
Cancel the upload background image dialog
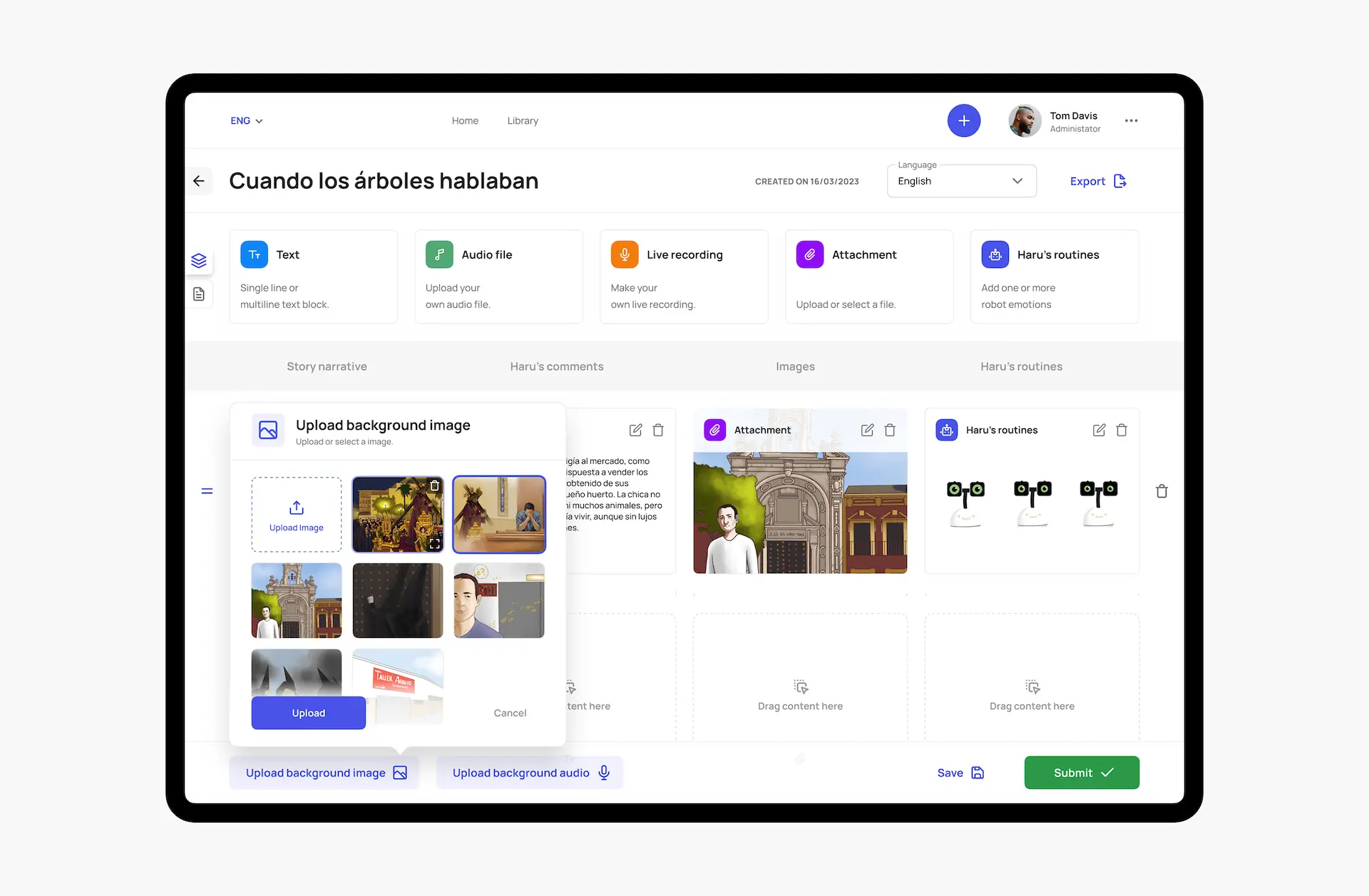pos(510,713)
